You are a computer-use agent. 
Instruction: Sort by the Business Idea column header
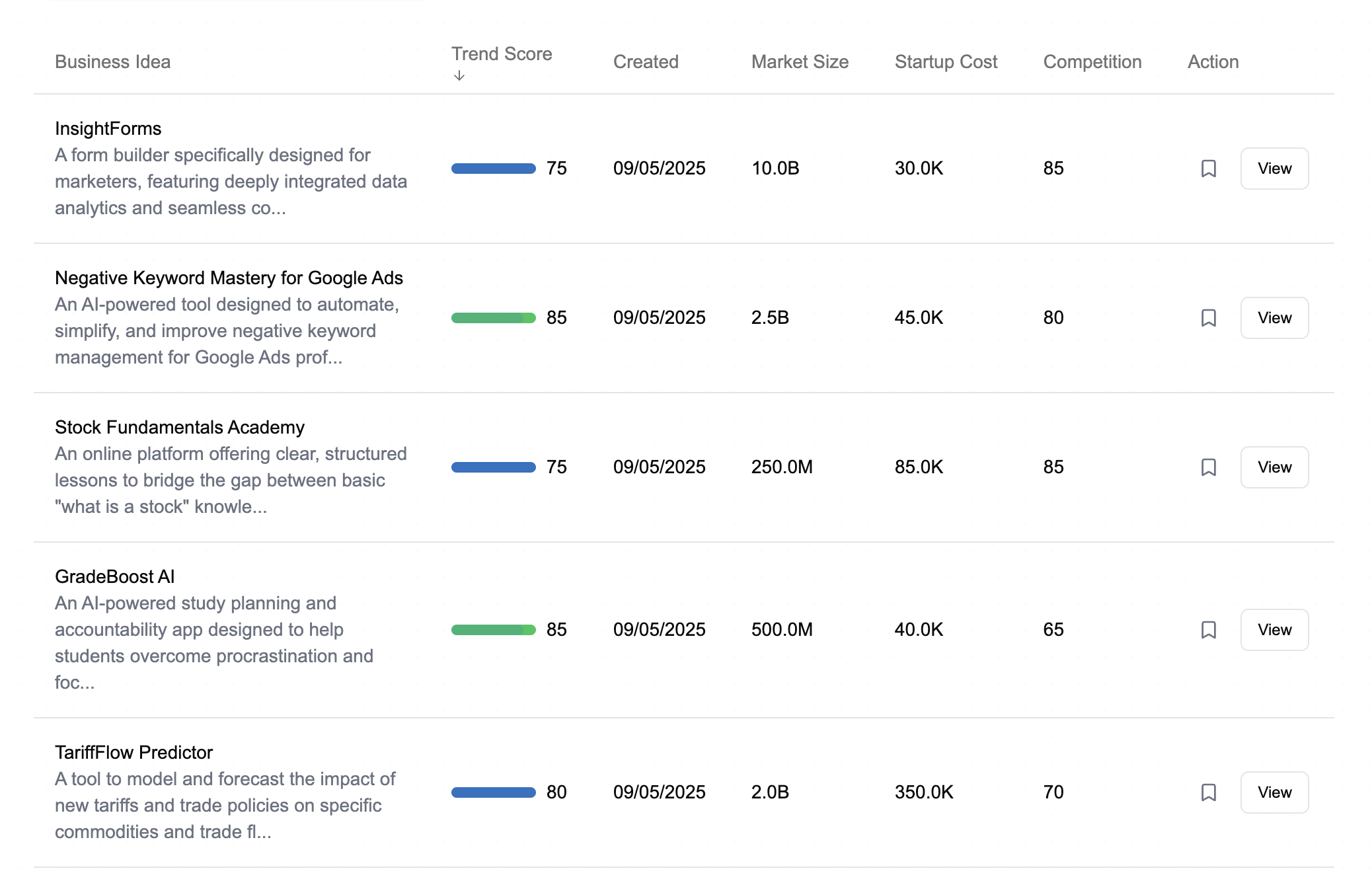point(113,62)
